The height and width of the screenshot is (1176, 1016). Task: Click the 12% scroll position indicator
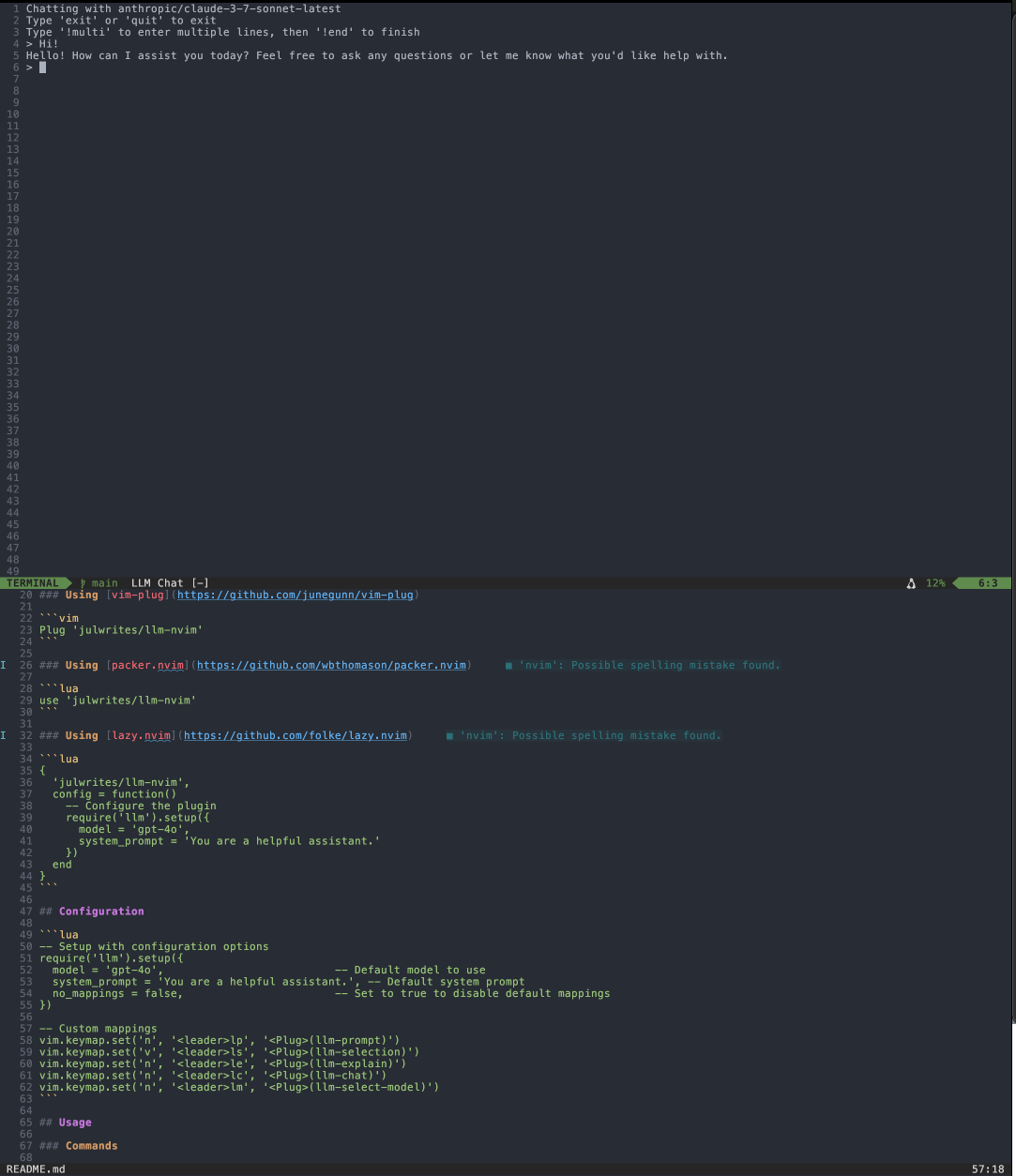point(934,582)
